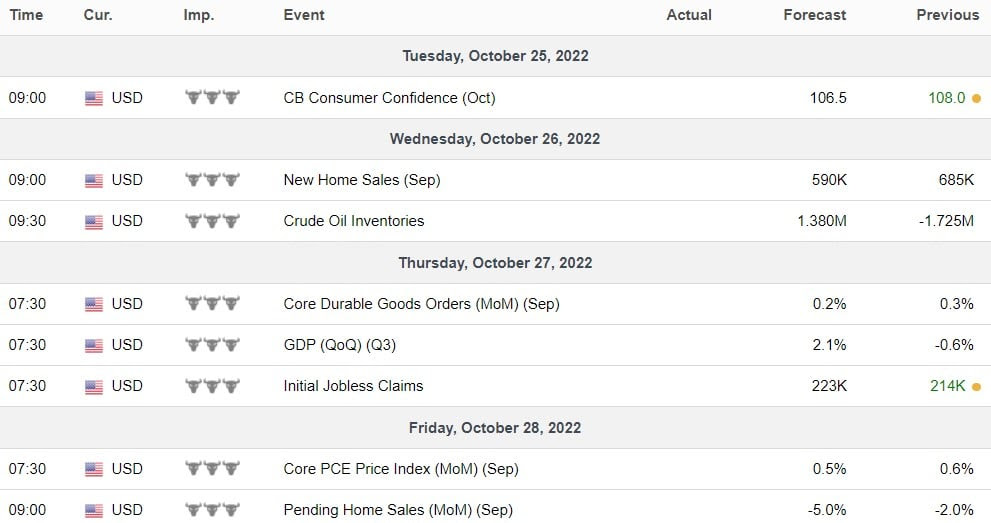Click the Previous column header
The width and height of the screenshot is (991, 523).
click(947, 15)
